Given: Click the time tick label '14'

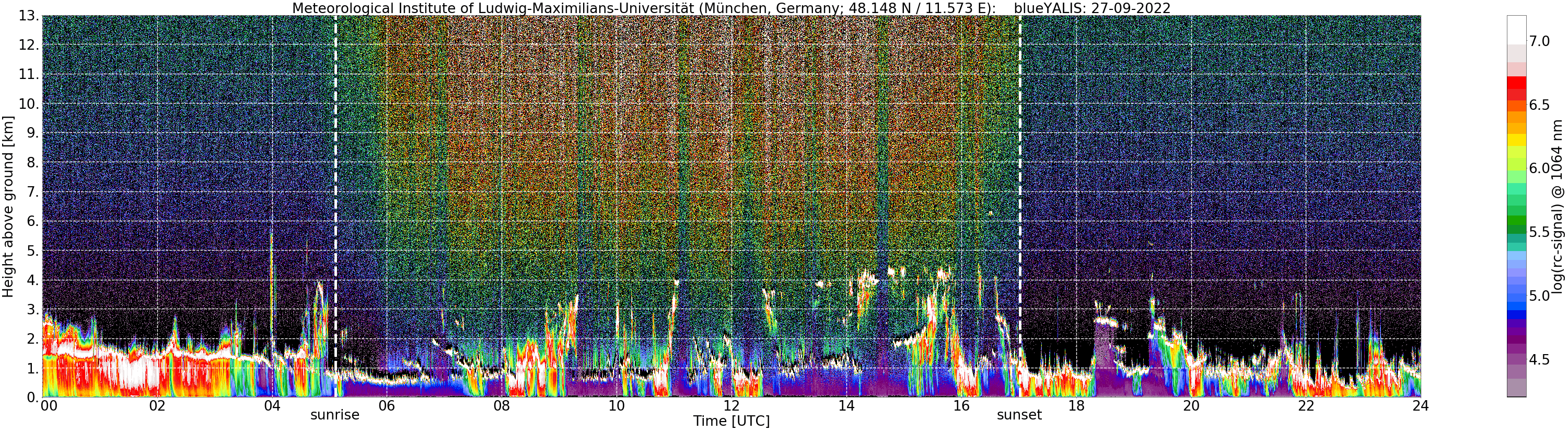Looking at the screenshot, I should (846, 406).
